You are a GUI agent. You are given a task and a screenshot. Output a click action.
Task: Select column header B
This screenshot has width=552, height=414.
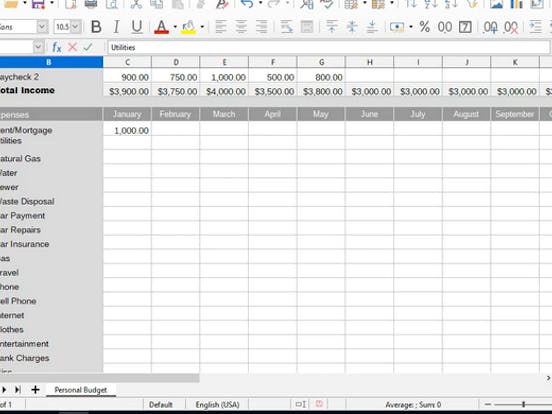(49, 62)
